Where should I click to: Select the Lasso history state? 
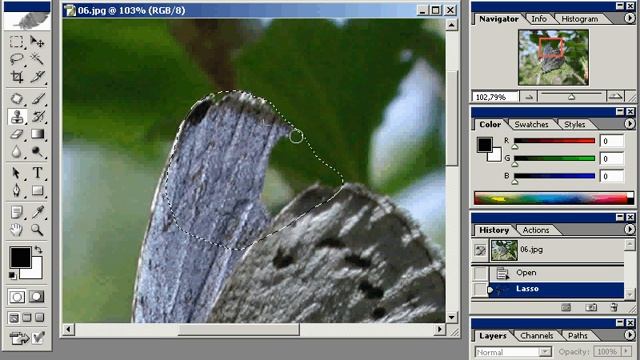(548, 289)
